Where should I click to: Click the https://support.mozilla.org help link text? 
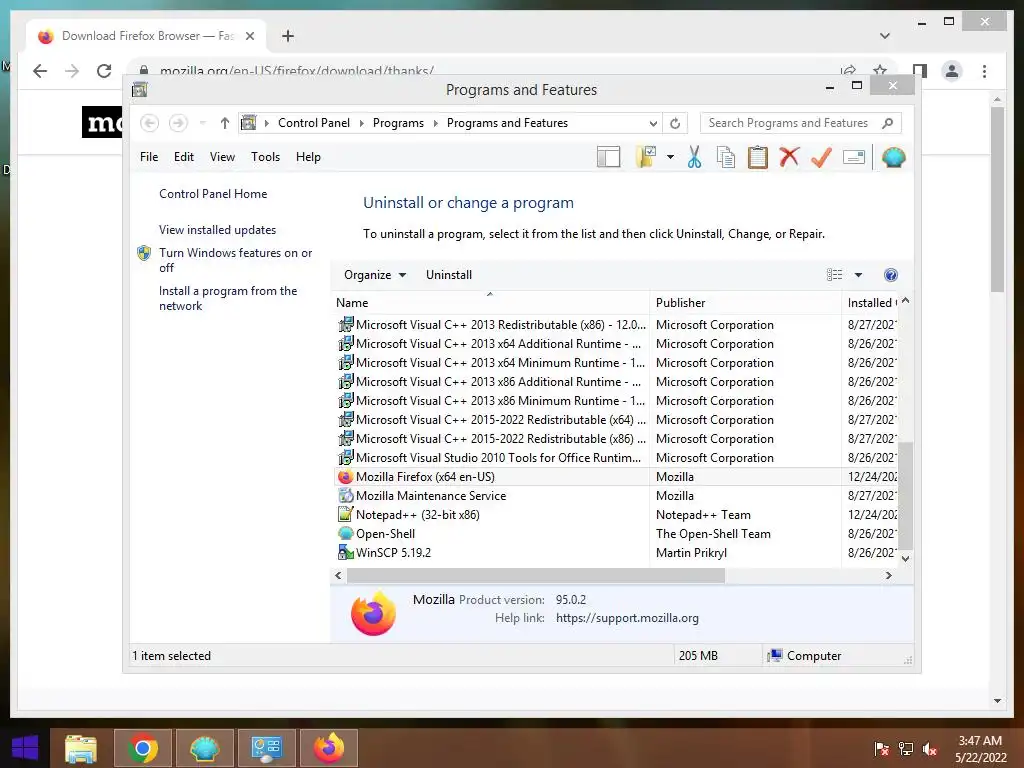[x=627, y=618]
